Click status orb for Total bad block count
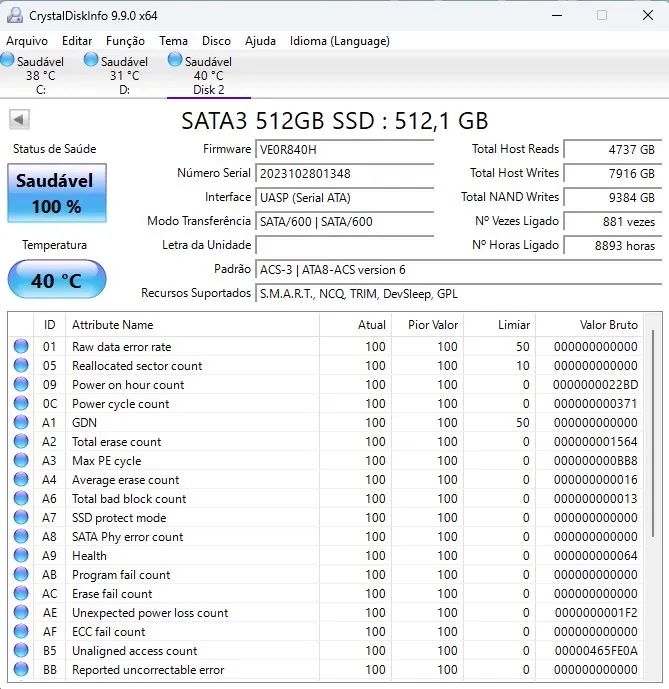669x689 pixels. 21,498
